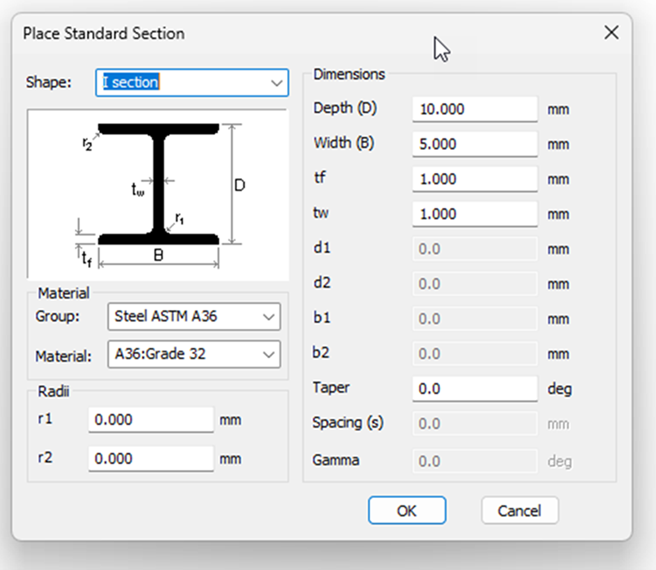Viewport: 656px width, 570px height.
Task: Click the deg unit next to Taper
Action: point(560,390)
